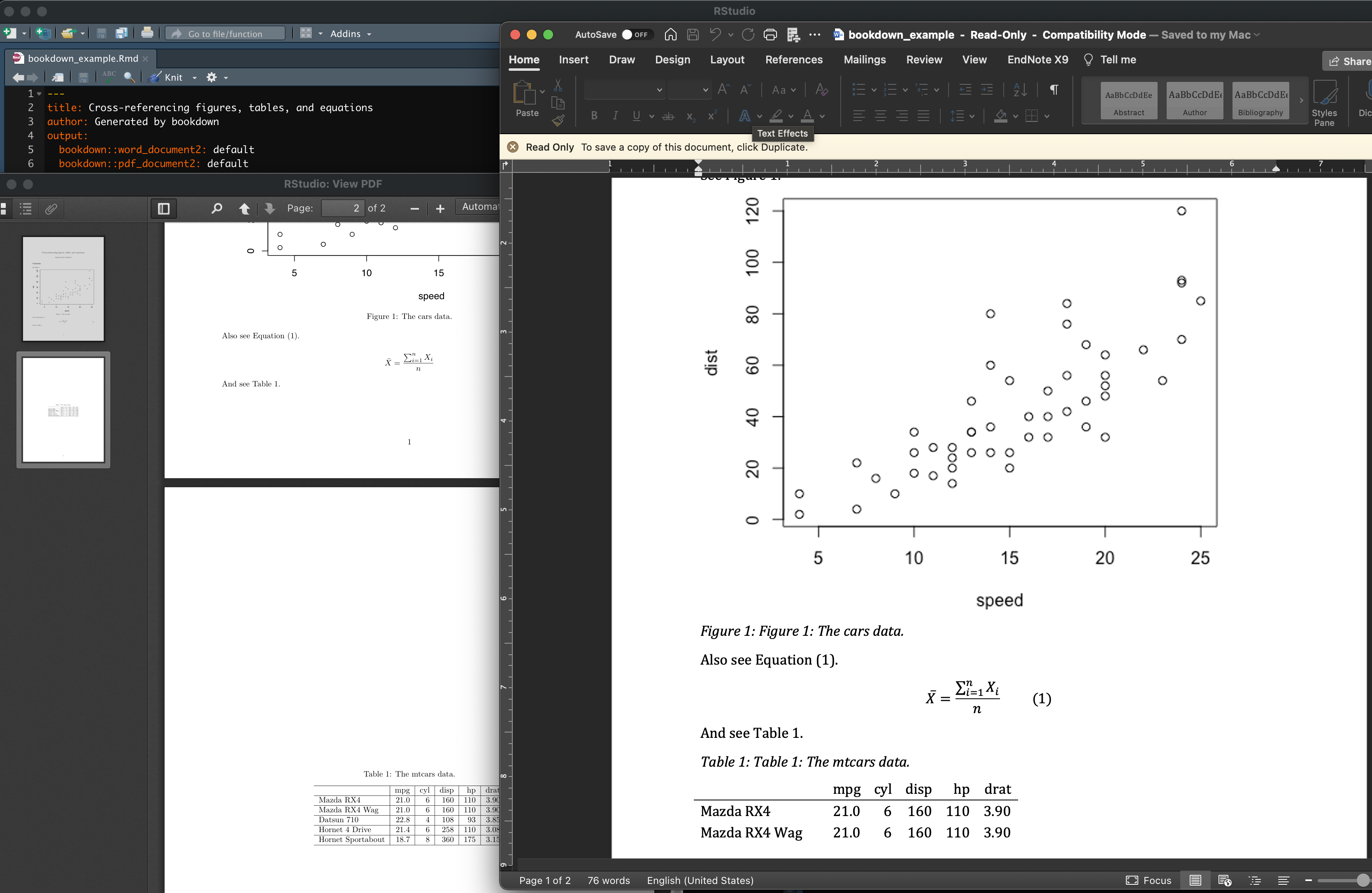Switch to the References ribbon tab
The image size is (1372, 893).
pos(794,59)
